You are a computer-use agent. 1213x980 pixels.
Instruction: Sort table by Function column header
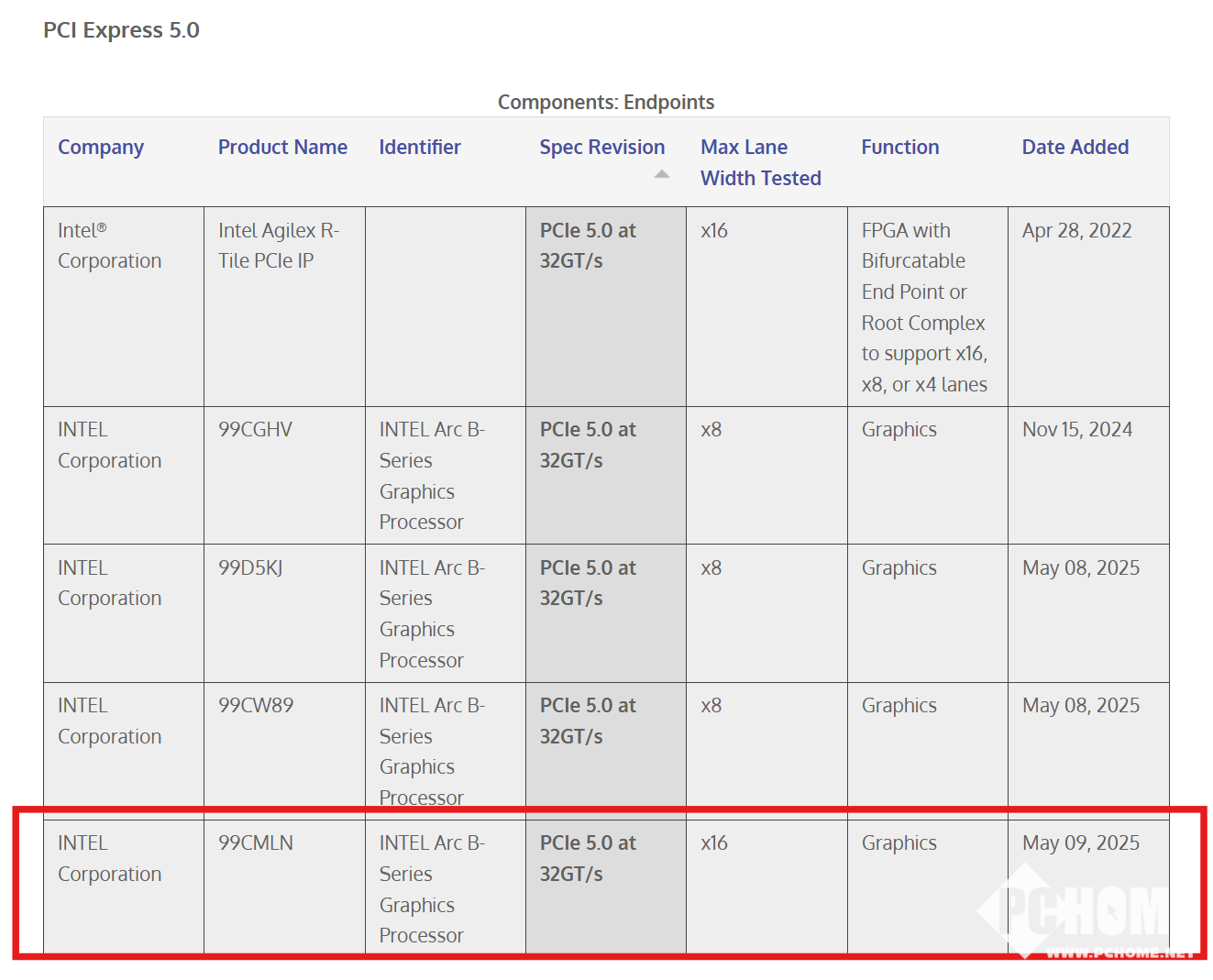[900, 148]
